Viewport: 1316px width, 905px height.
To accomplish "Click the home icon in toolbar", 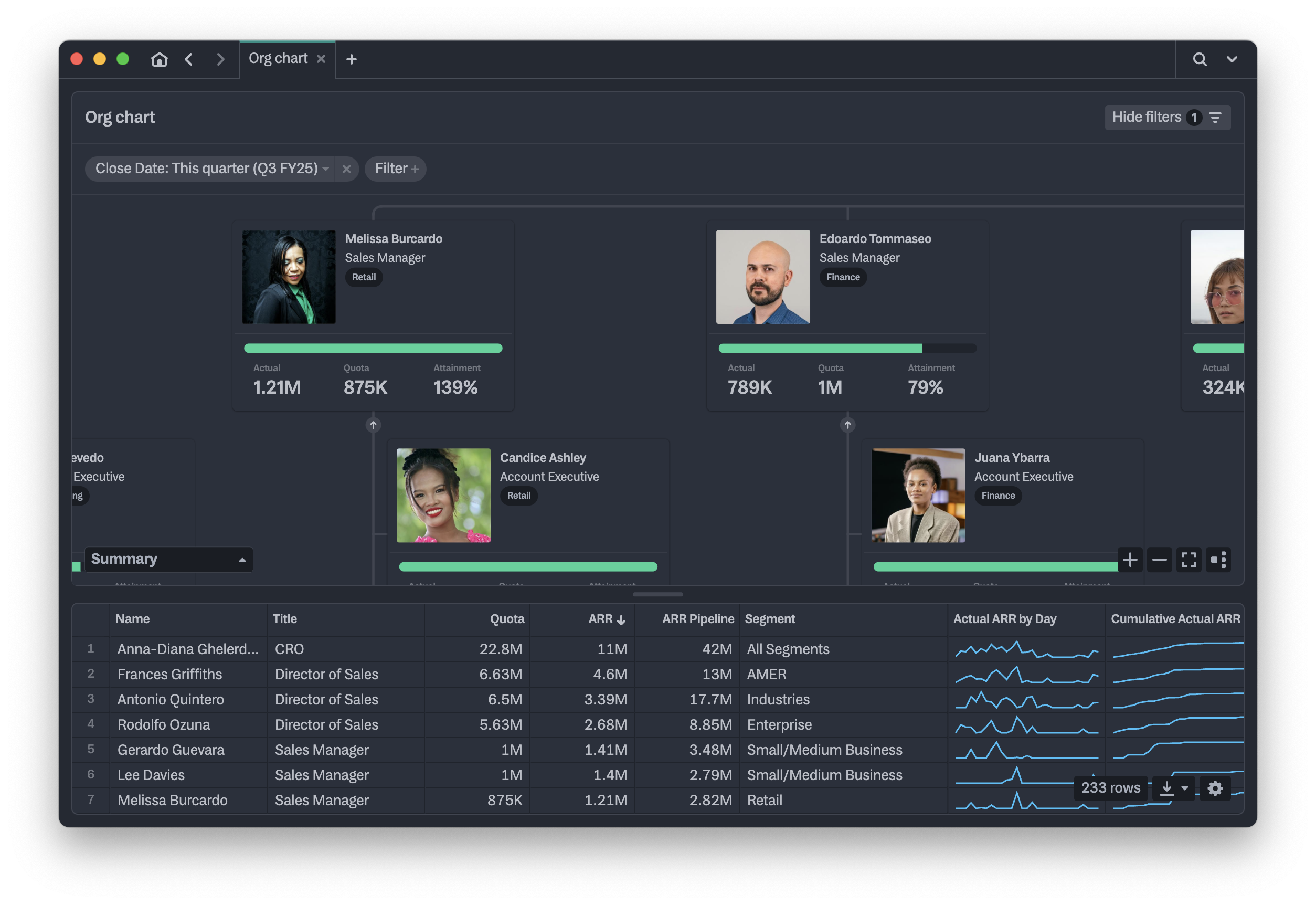I will (160, 59).
